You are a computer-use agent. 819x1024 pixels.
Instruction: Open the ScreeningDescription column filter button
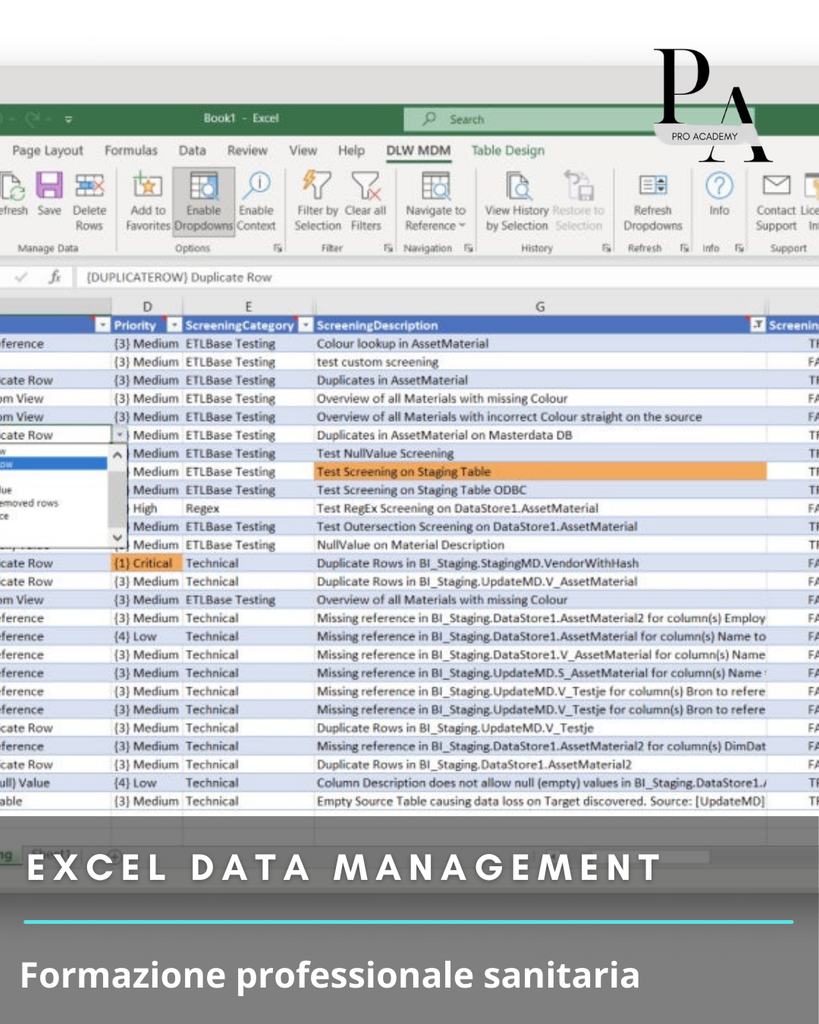[x=758, y=325]
